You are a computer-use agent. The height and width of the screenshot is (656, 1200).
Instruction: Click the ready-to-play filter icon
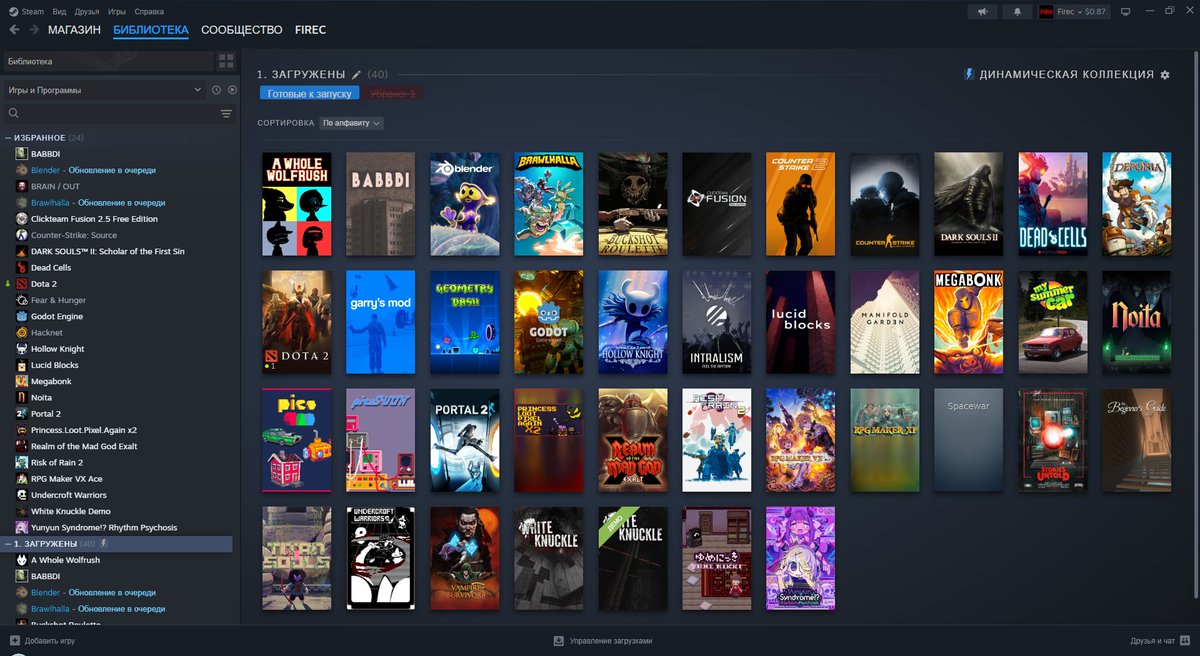pos(232,90)
